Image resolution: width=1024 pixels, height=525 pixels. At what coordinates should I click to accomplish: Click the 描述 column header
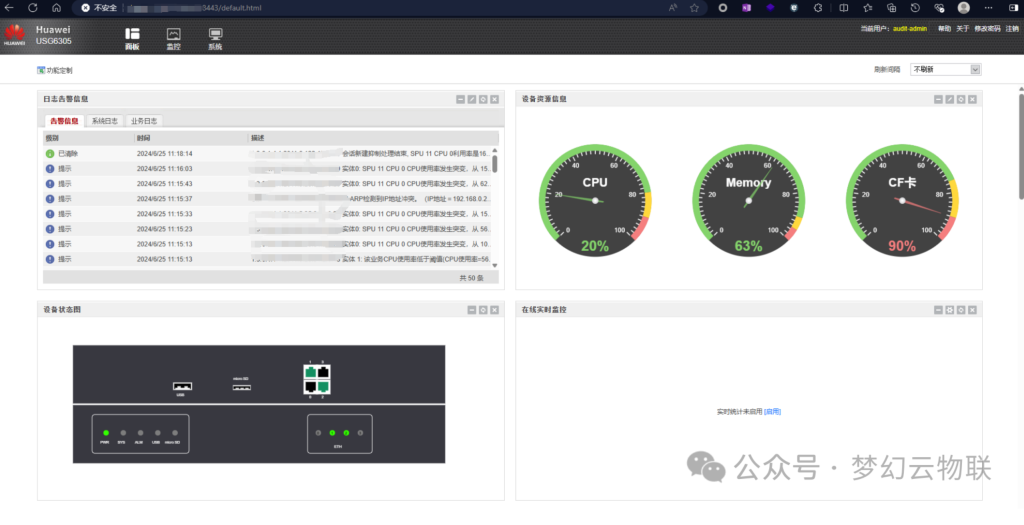pos(374,138)
